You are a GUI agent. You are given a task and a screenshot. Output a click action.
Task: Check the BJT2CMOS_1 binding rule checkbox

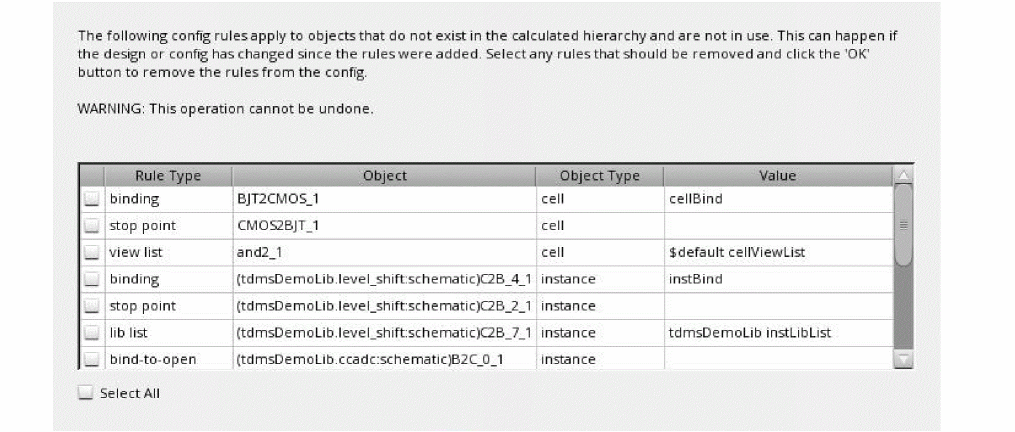point(92,199)
